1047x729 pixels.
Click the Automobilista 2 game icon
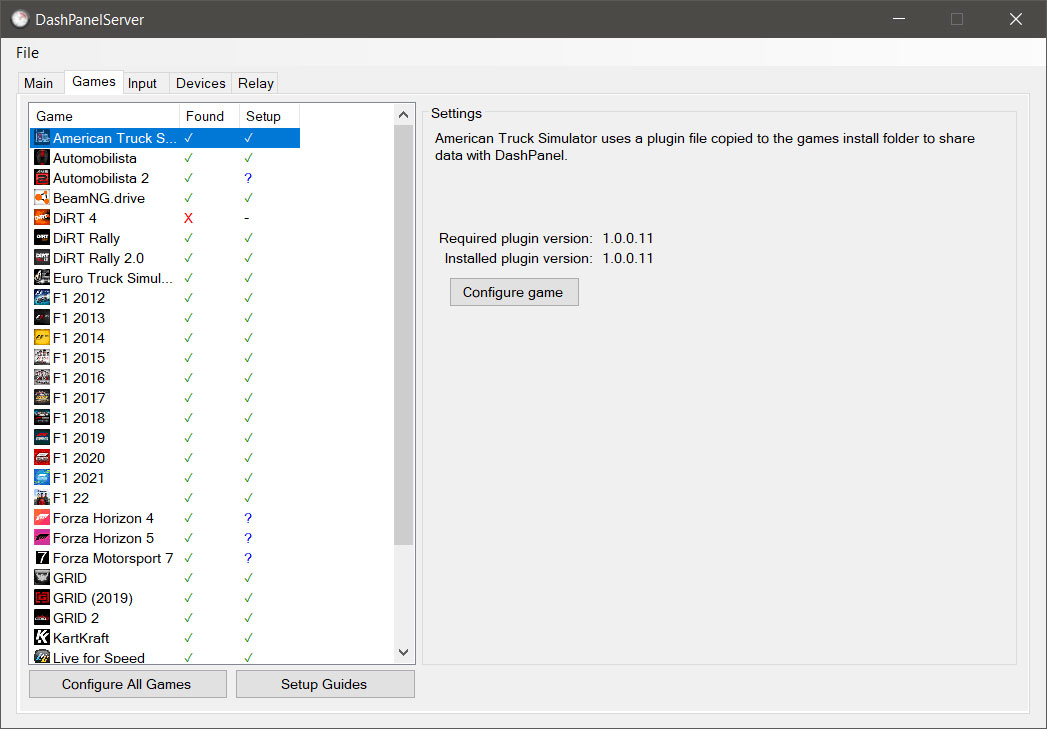click(x=42, y=178)
